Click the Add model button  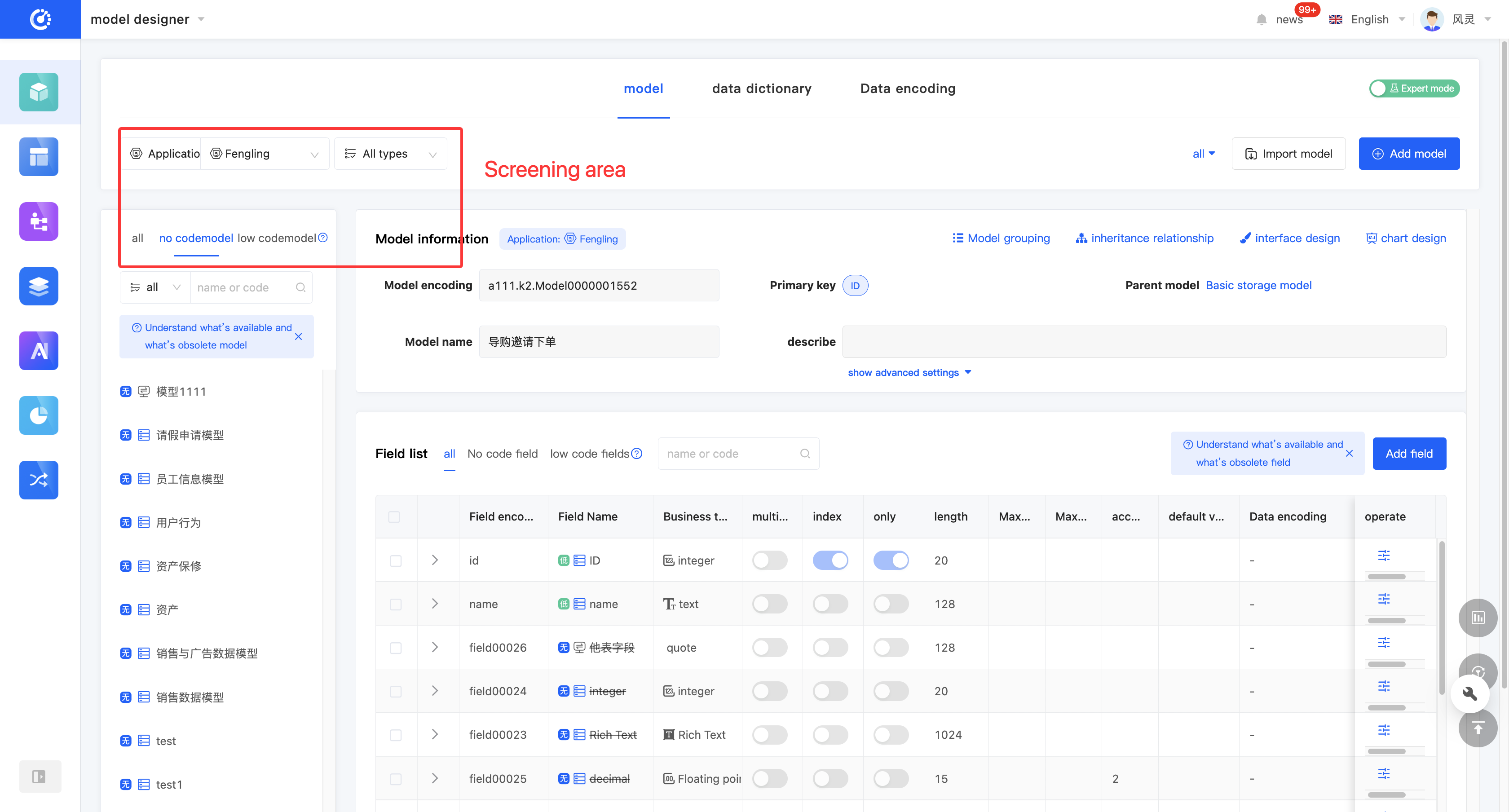(1408, 154)
